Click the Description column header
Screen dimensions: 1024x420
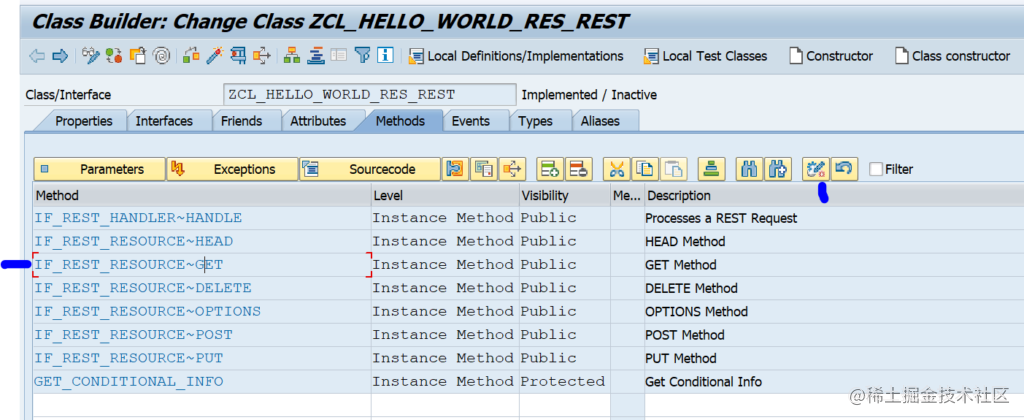pyautogui.click(x=834, y=195)
